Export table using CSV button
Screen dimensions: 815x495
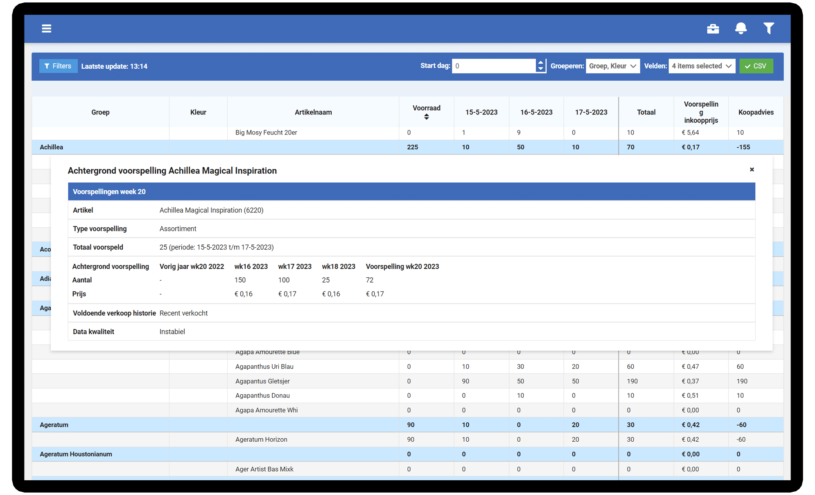756,66
